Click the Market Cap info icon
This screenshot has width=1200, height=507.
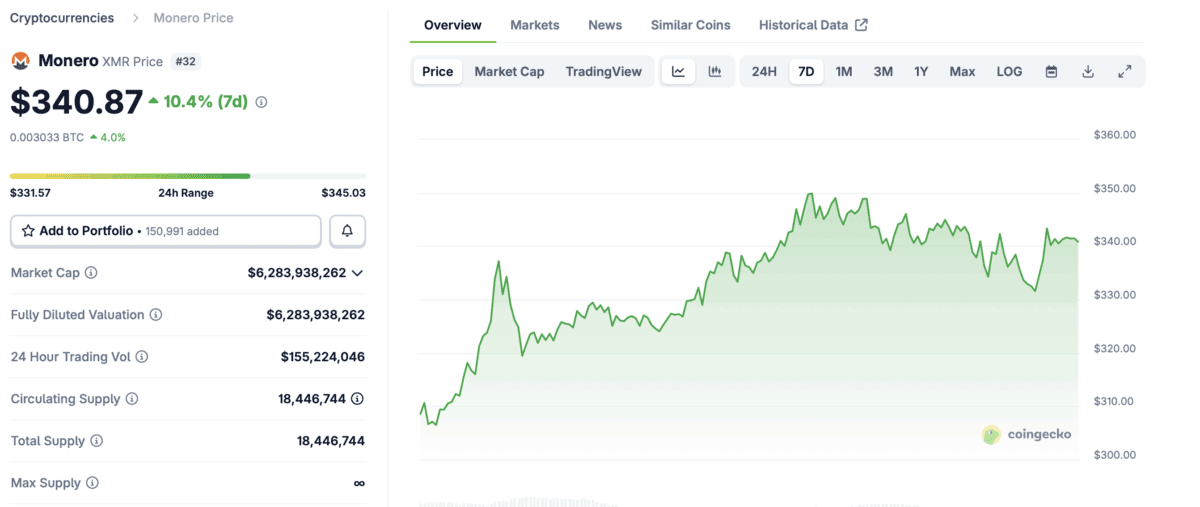tap(91, 273)
